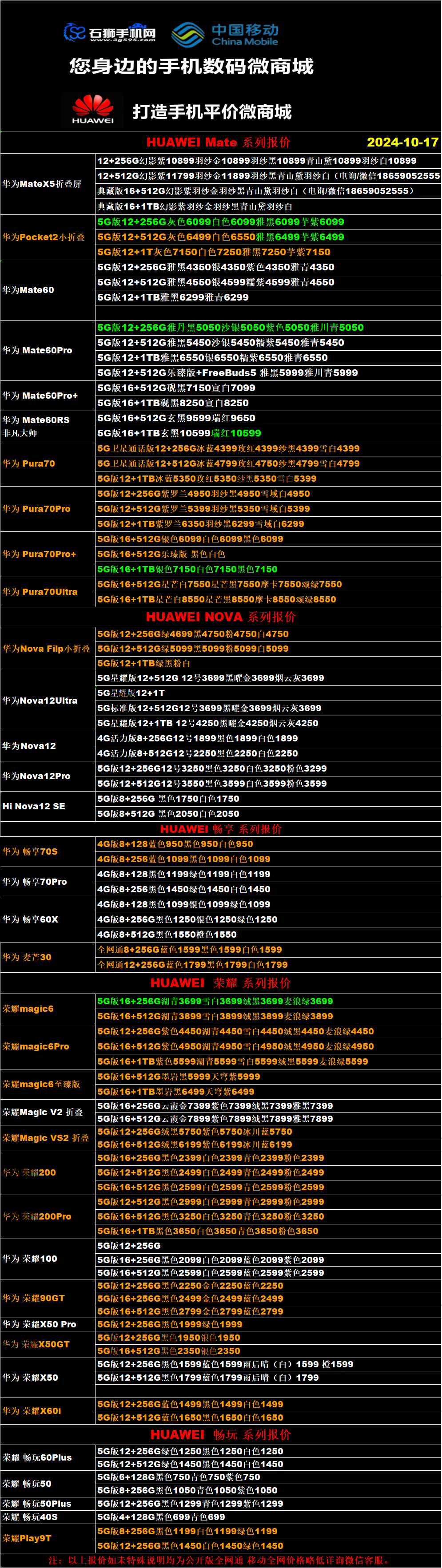
Task: Select the slogan '您身边的手机数码微商城'
Action: tap(191, 66)
